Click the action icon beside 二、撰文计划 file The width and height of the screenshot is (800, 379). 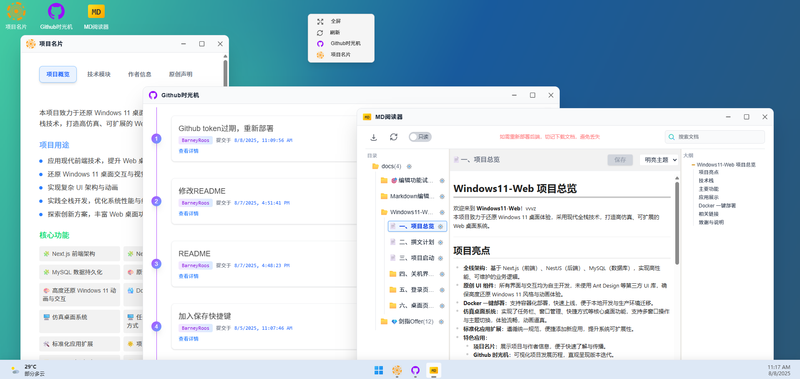click(x=440, y=242)
